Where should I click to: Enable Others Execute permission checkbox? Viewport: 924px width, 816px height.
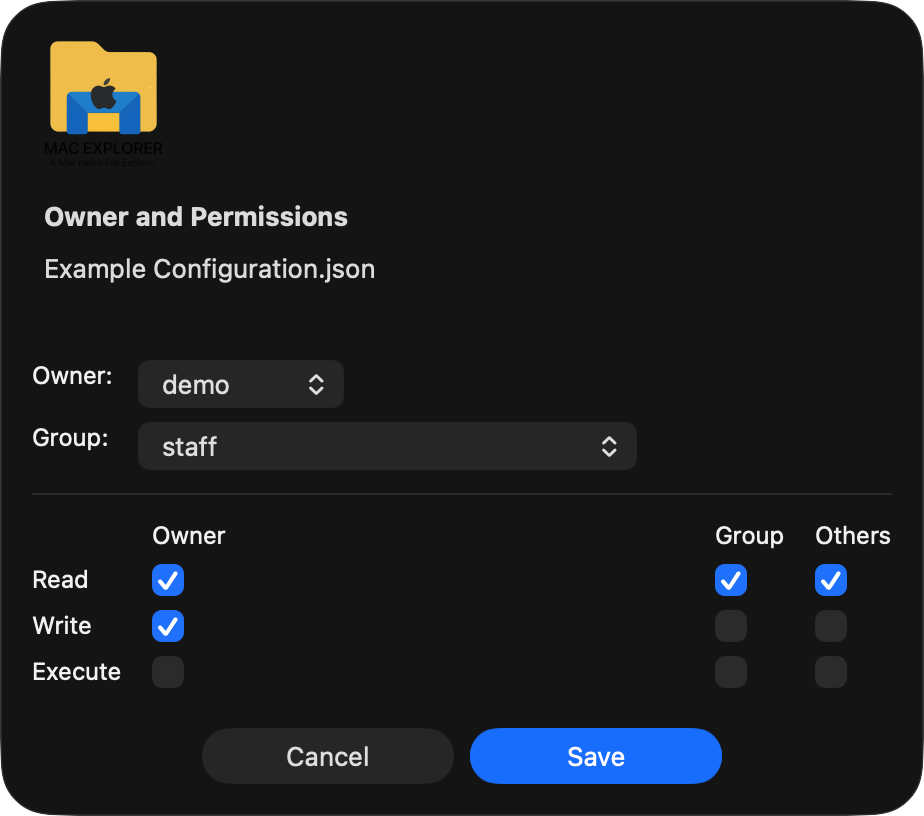[831, 672]
